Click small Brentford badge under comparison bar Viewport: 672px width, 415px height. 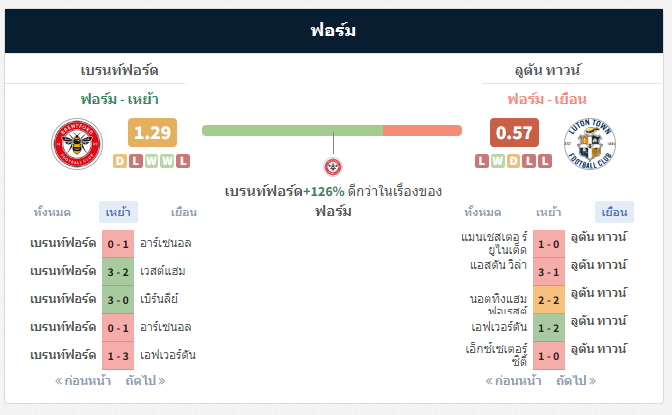click(x=333, y=167)
